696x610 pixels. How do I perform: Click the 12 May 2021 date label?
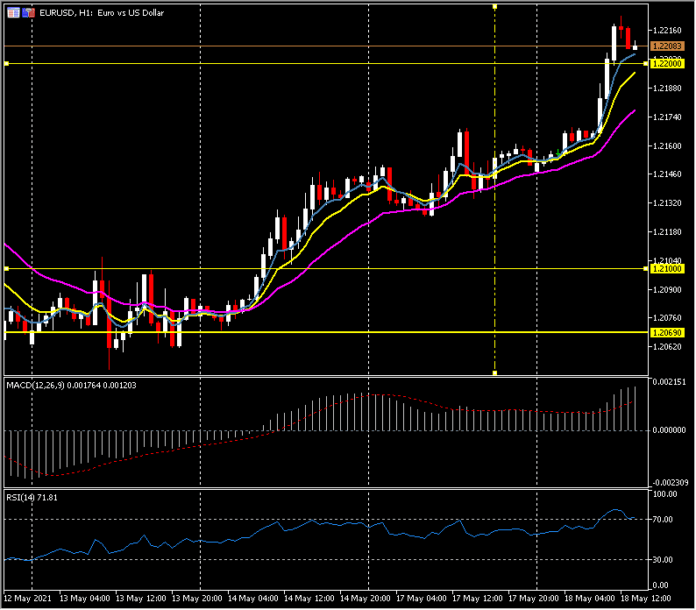(x=28, y=599)
